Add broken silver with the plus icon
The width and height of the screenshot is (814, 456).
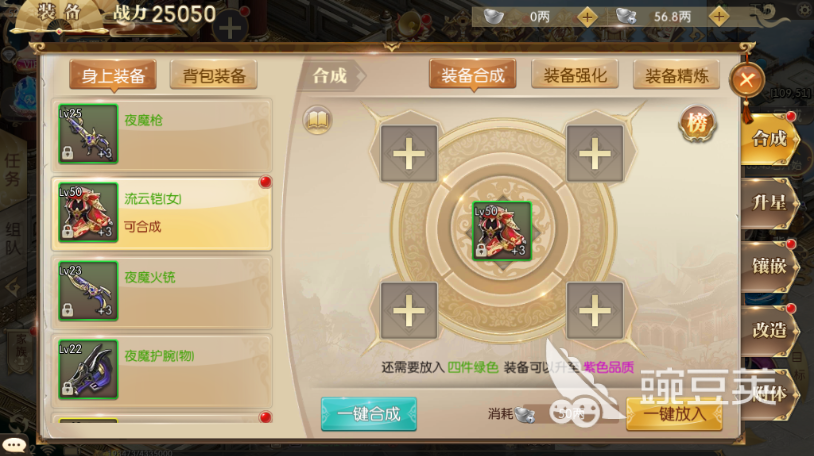pos(718,17)
